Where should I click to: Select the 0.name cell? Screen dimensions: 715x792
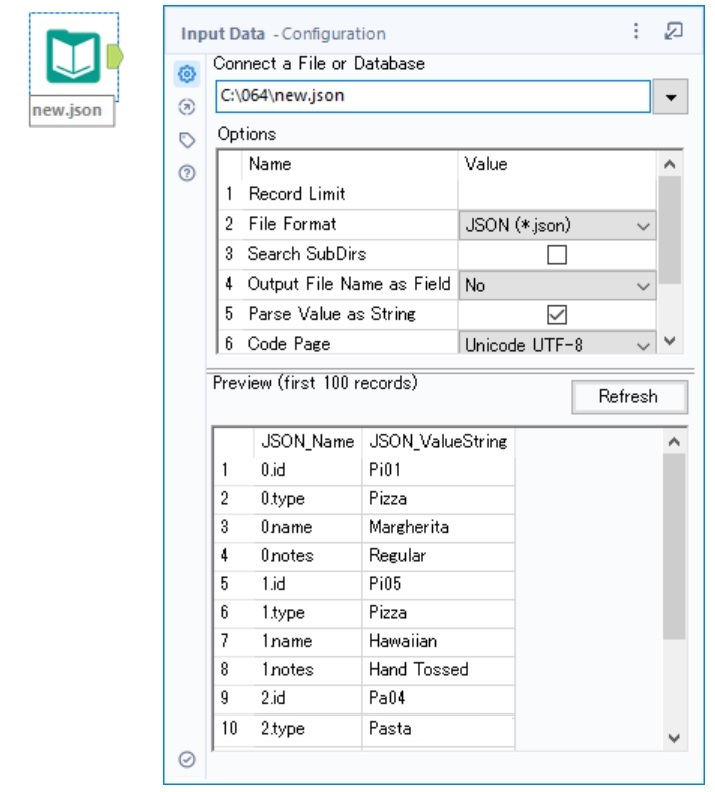[308, 527]
